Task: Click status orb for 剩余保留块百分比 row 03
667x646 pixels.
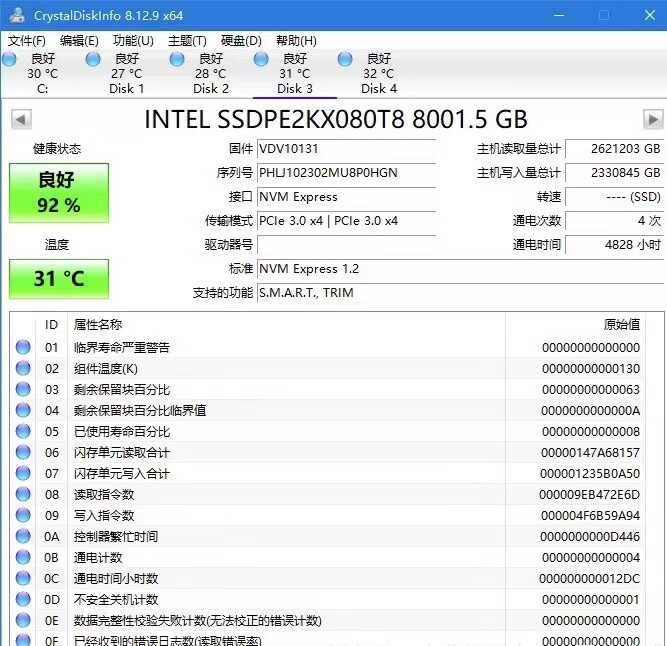Action: (23, 389)
